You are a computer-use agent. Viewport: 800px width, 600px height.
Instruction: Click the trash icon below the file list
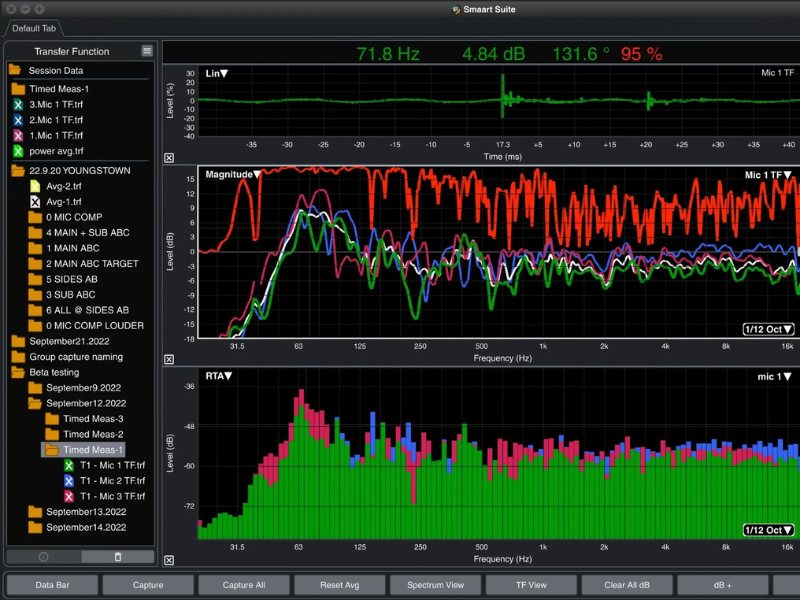[117, 557]
